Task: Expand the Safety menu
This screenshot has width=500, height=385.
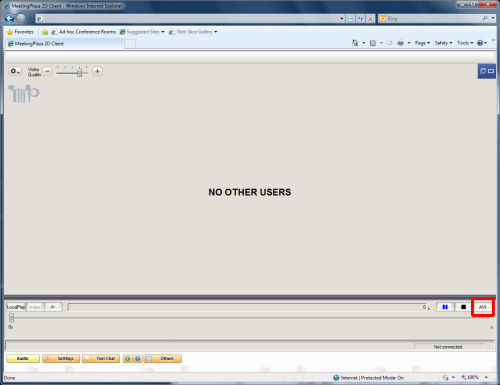Action: pos(443,43)
